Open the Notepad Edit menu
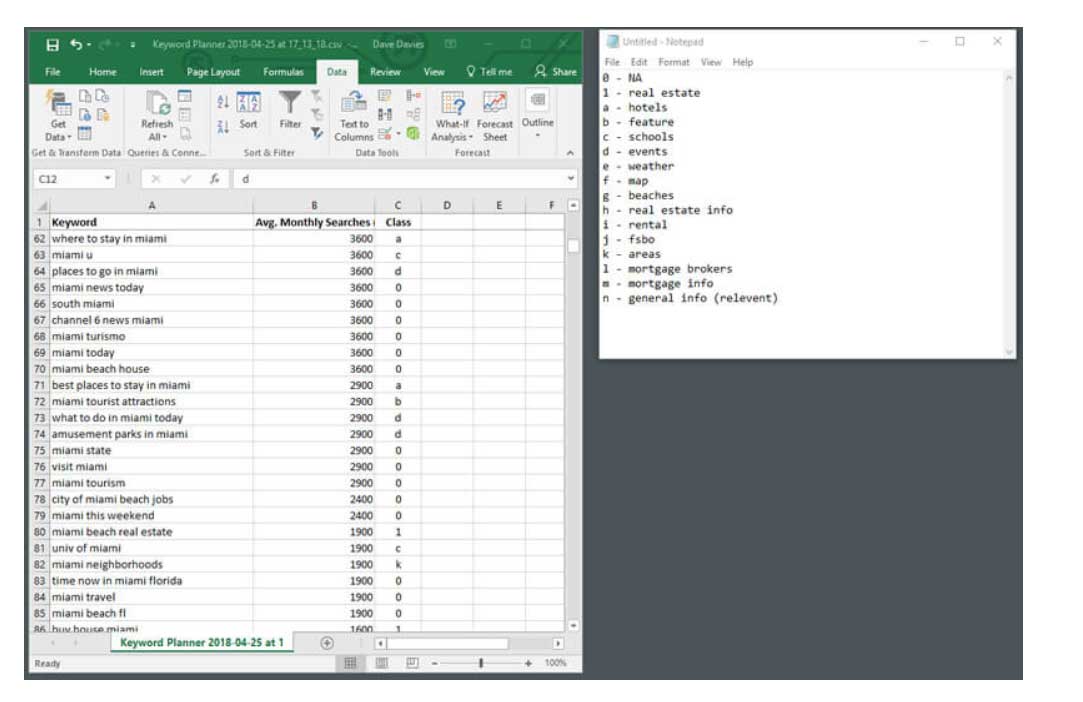Screen dimensions: 1083x702 [639, 62]
